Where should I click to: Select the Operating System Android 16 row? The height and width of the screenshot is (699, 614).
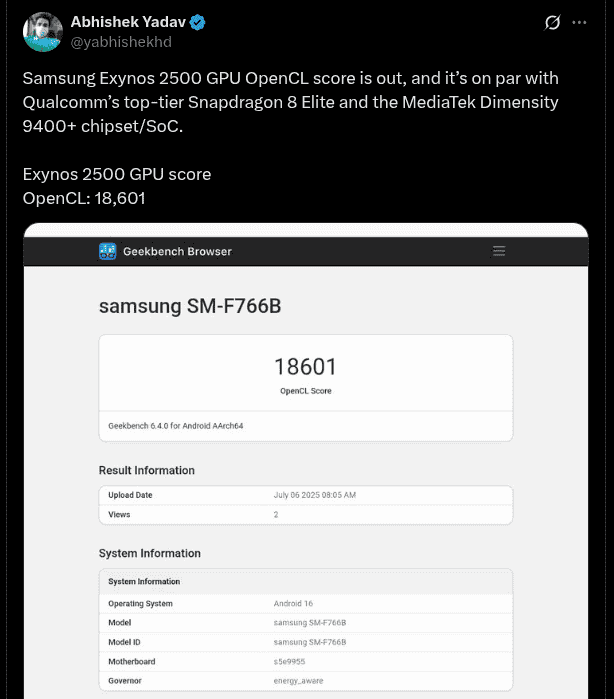tap(305, 604)
